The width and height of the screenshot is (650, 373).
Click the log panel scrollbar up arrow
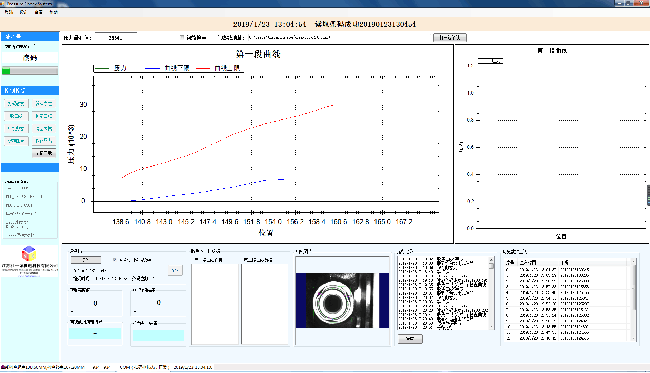[492, 260]
